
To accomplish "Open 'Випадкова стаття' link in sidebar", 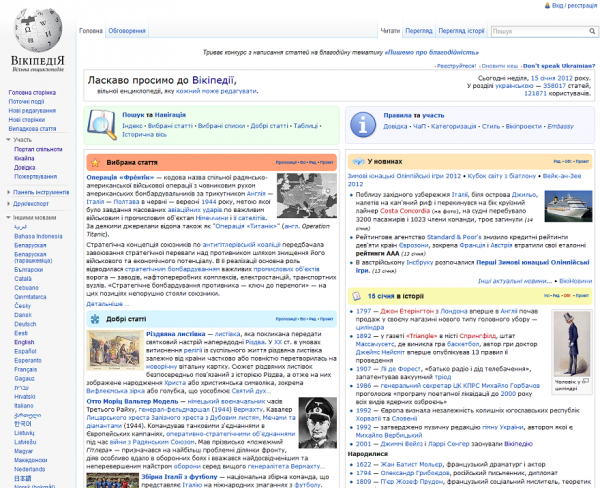I will pos(32,129).
